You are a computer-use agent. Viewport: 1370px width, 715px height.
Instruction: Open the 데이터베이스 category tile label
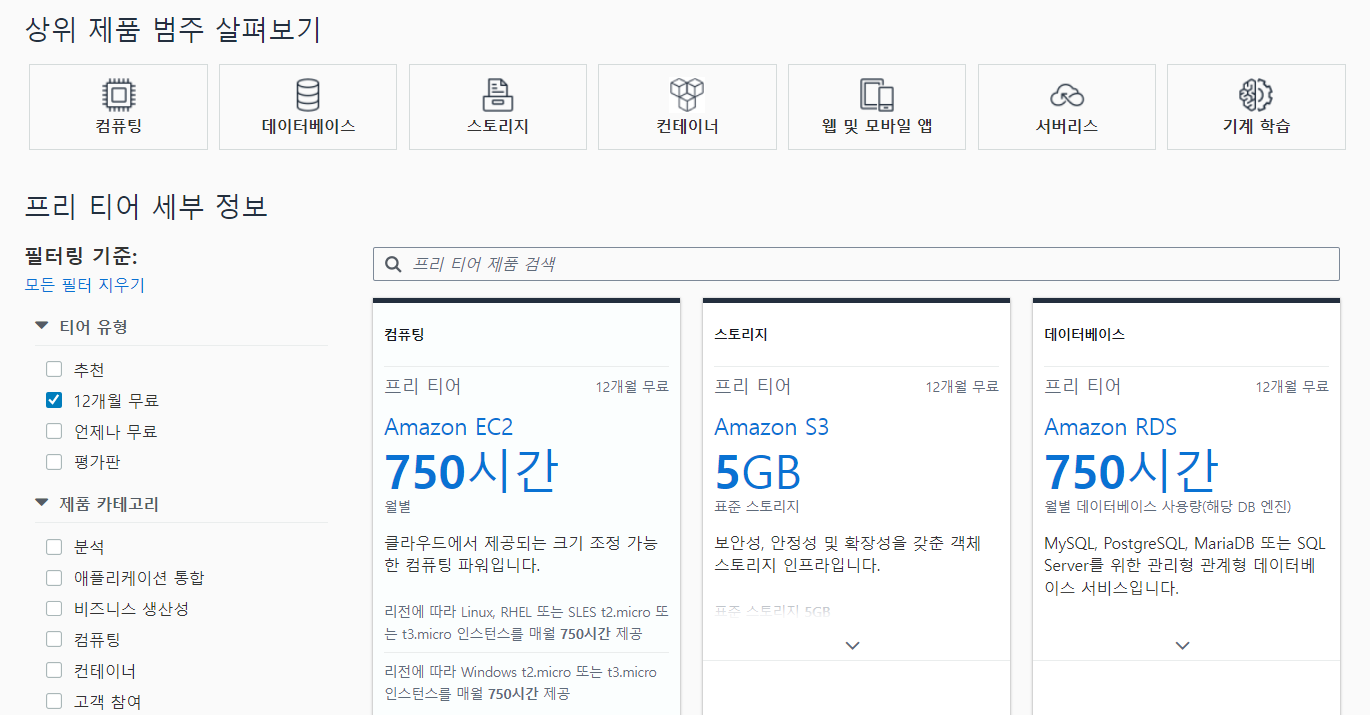[x=308, y=126]
